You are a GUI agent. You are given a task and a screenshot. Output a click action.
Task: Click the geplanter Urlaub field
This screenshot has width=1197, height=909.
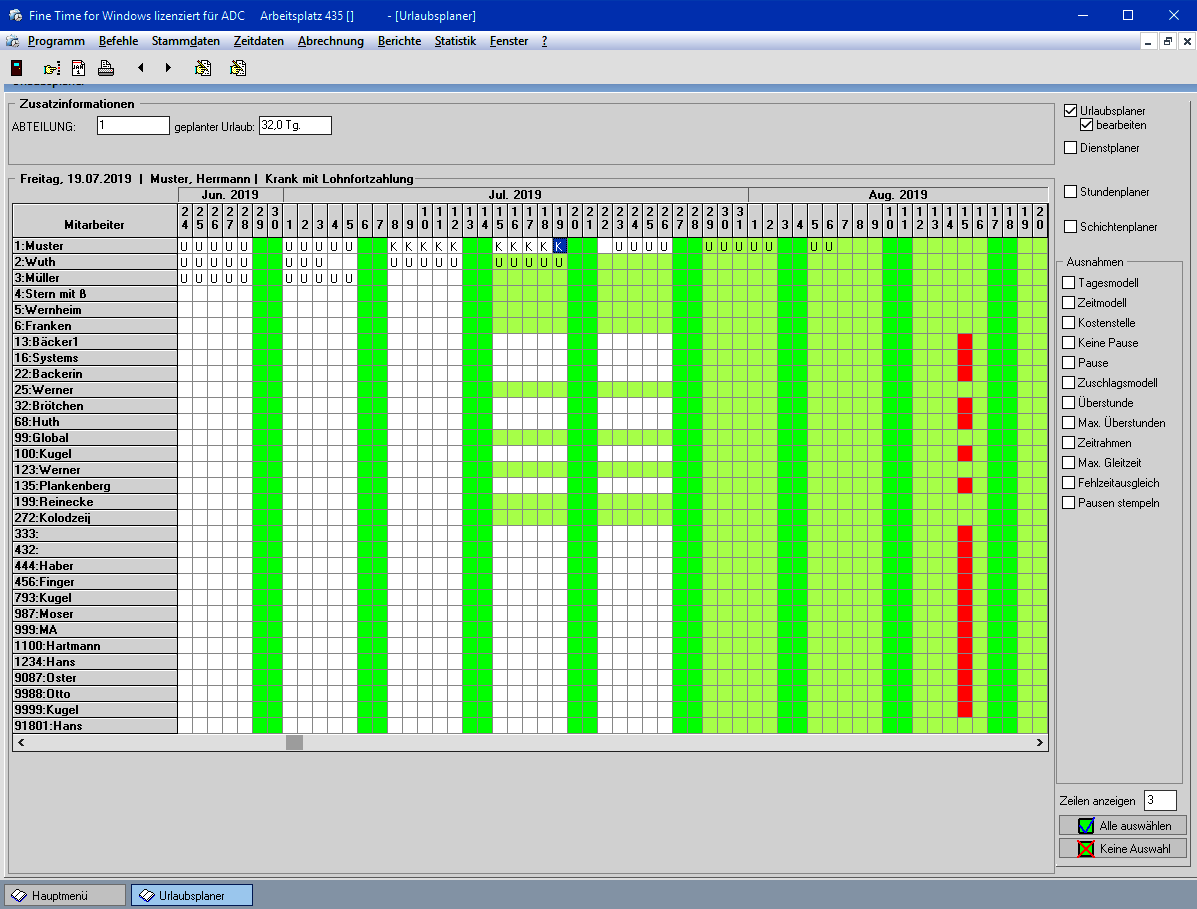[x=295, y=125]
